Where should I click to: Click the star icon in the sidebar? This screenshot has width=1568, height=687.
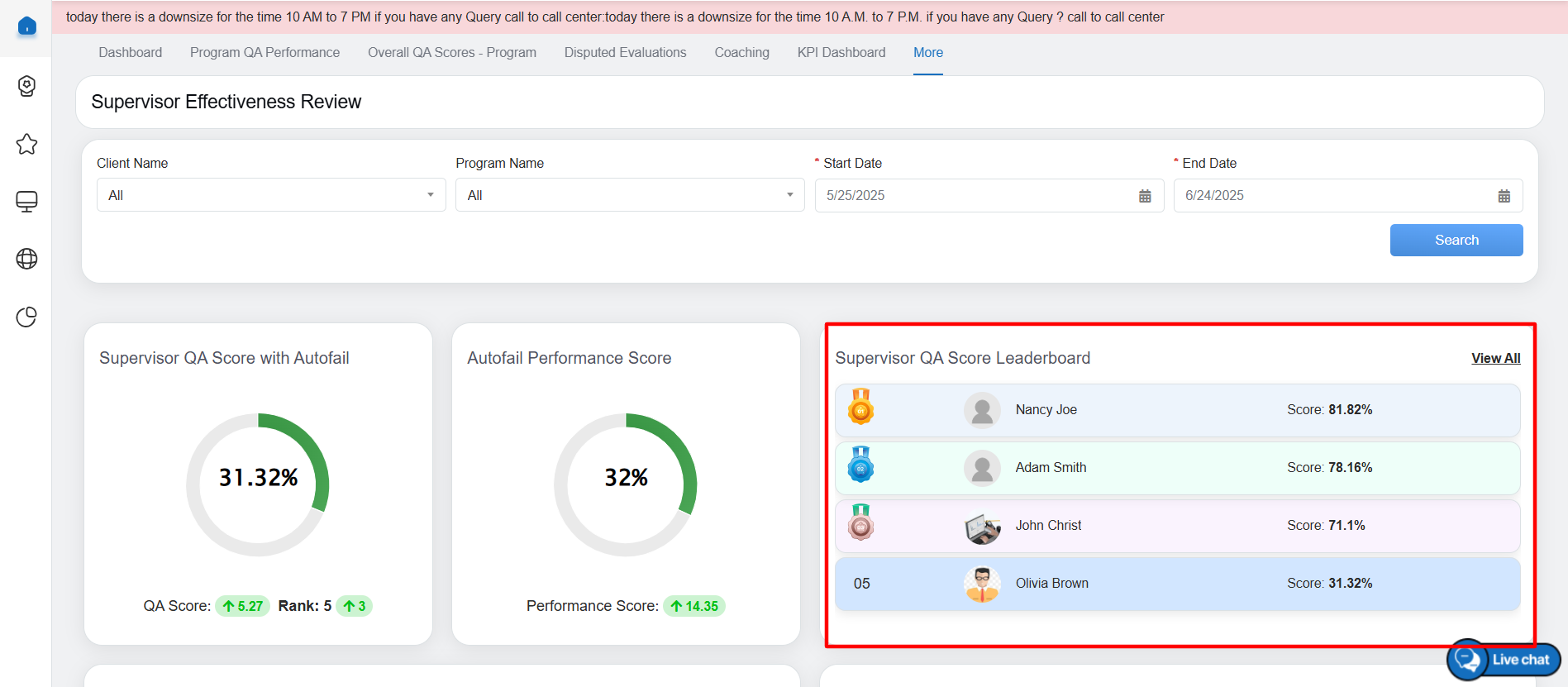tap(26, 144)
